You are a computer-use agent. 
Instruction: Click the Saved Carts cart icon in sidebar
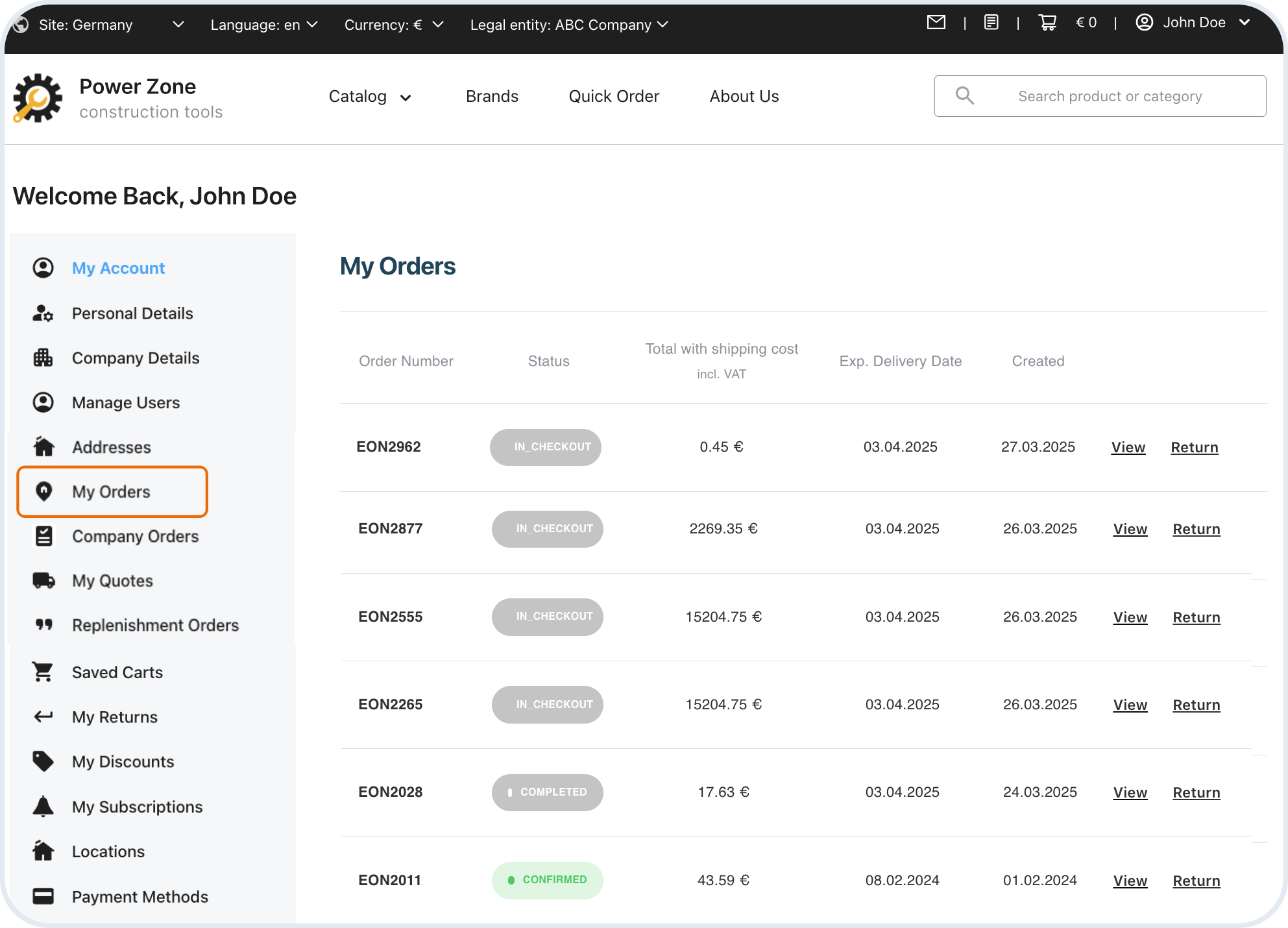tap(43, 672)
